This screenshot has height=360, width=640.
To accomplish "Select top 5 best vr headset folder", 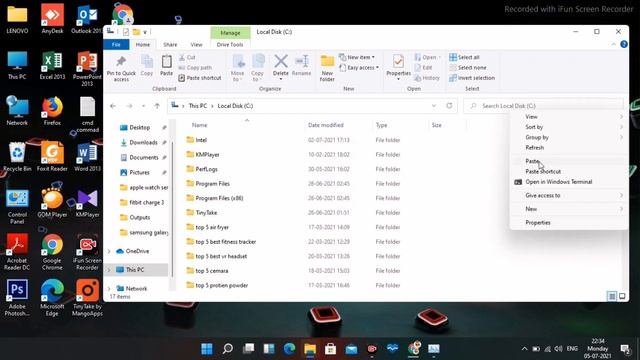I will coord(221,256).
